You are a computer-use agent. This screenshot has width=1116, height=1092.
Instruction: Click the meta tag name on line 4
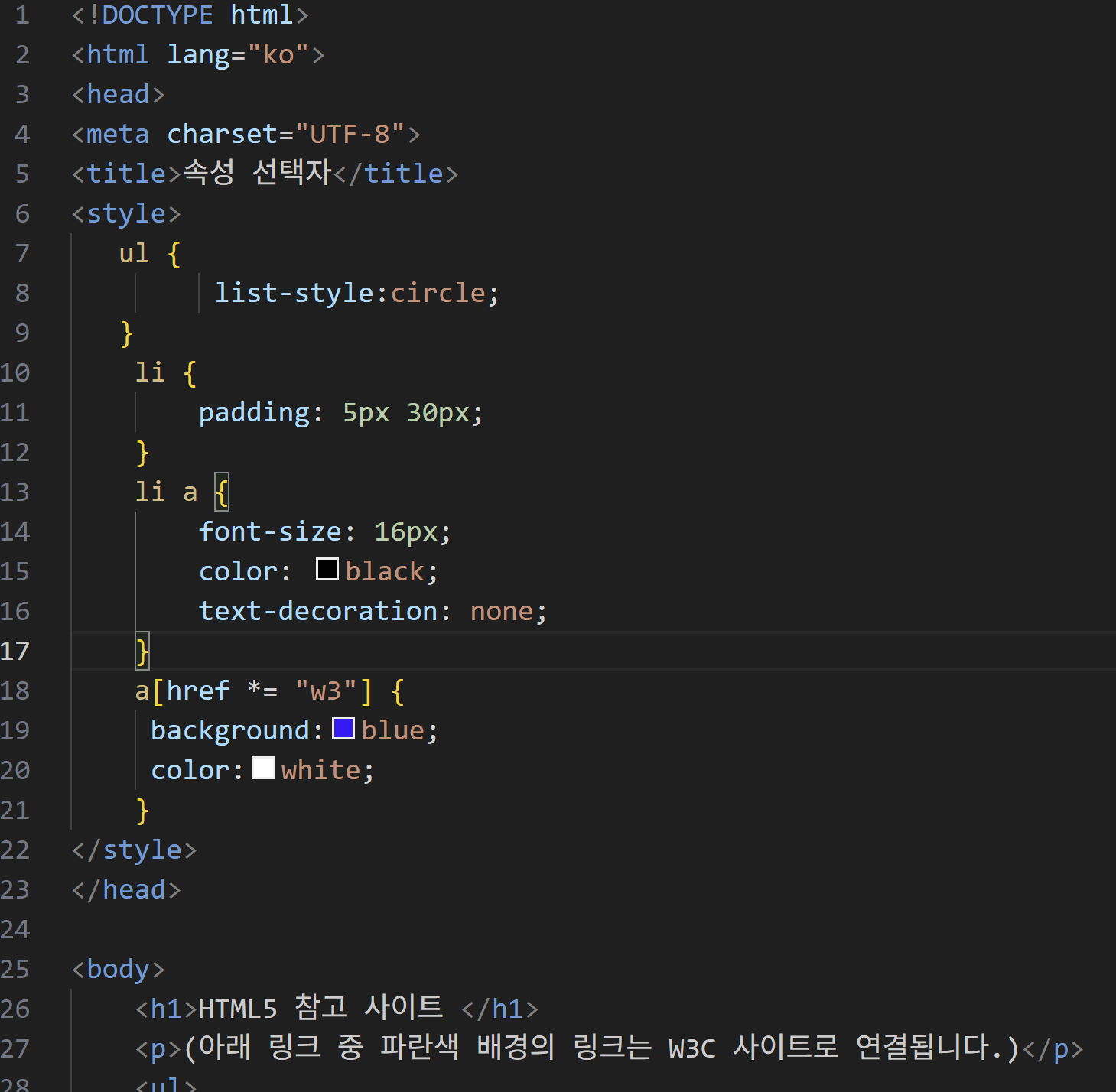(118, 134)
